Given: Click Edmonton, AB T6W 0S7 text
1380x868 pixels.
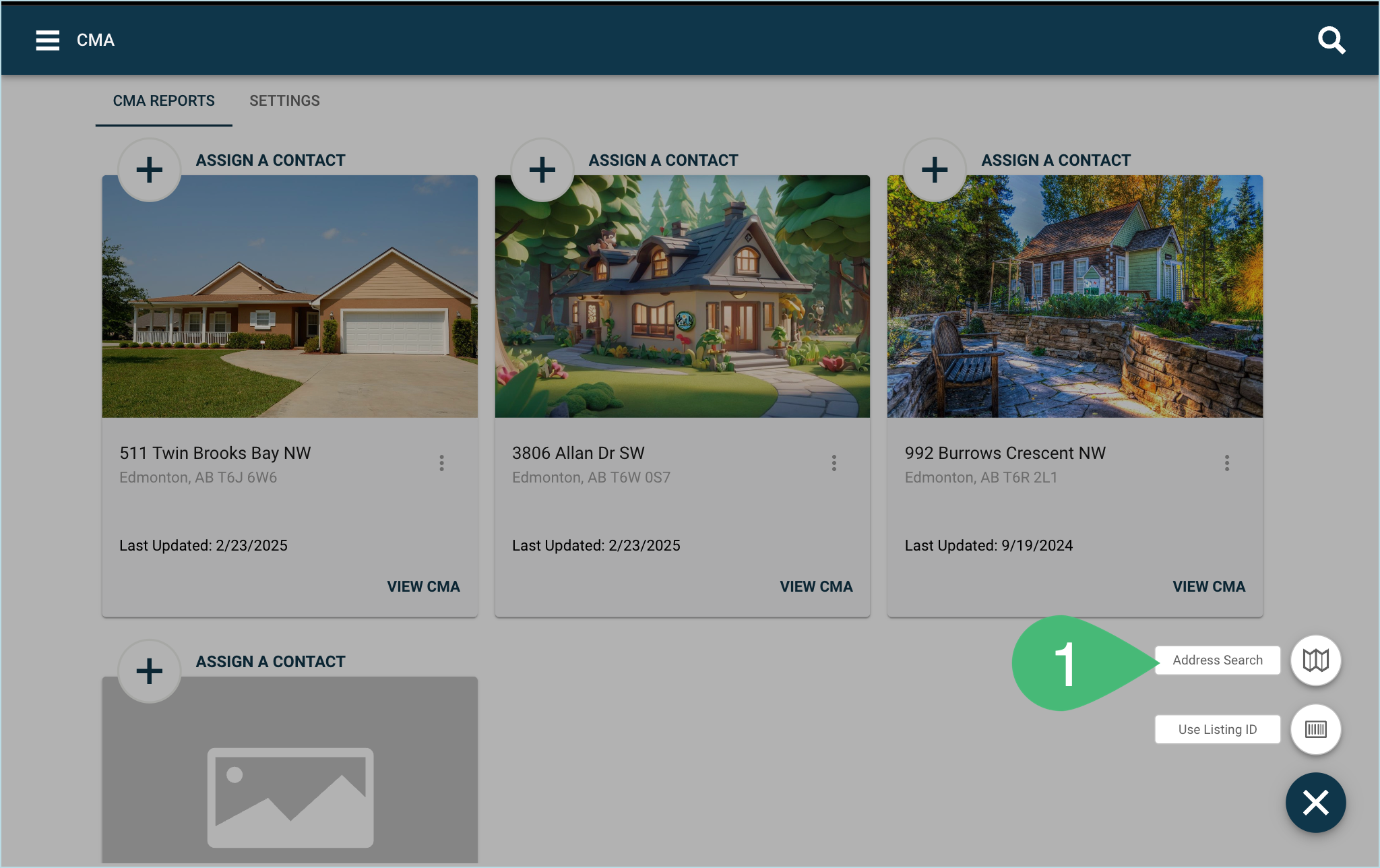Looking at the screenshot, I should 591,477.
